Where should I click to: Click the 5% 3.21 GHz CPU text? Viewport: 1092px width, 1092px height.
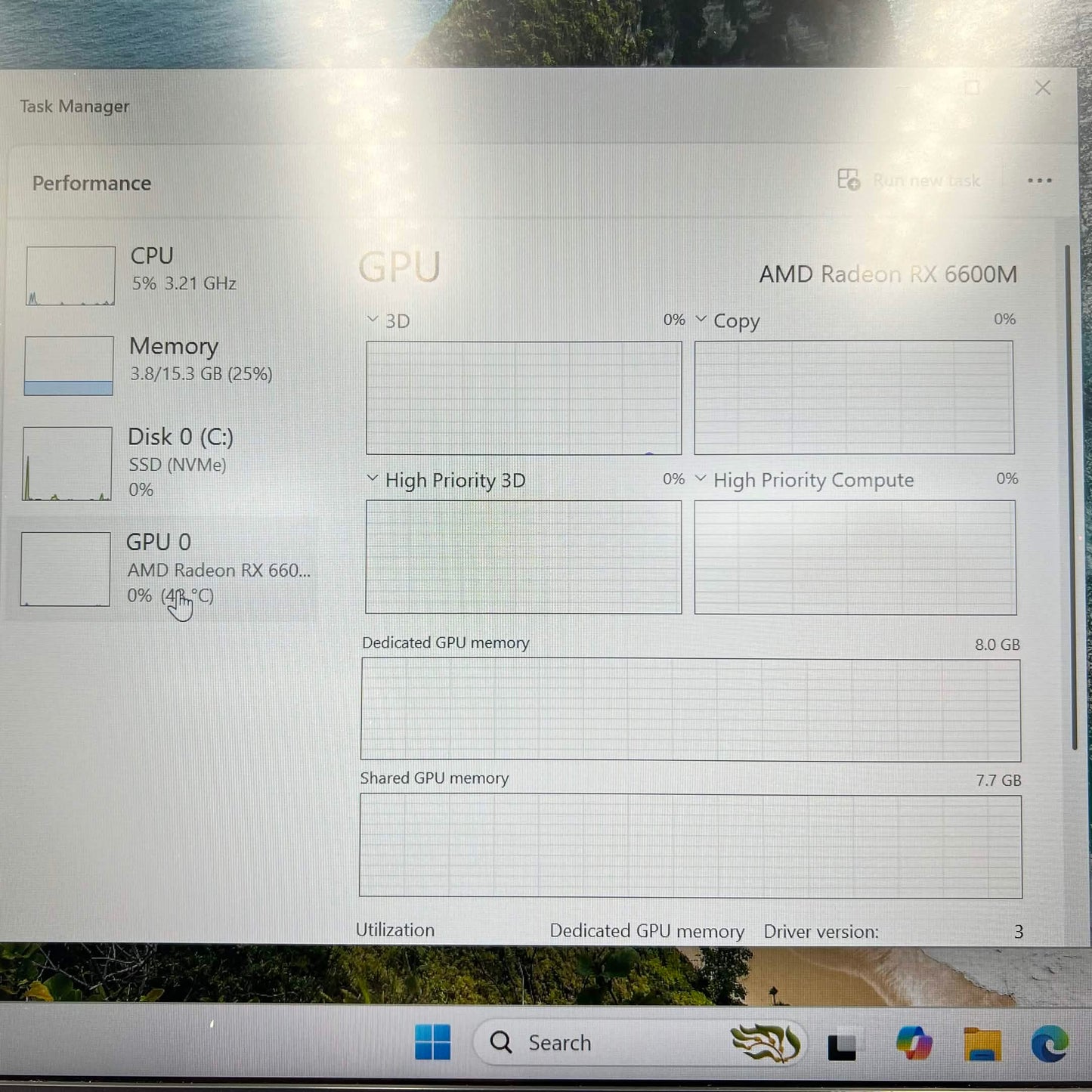point(184,283)
